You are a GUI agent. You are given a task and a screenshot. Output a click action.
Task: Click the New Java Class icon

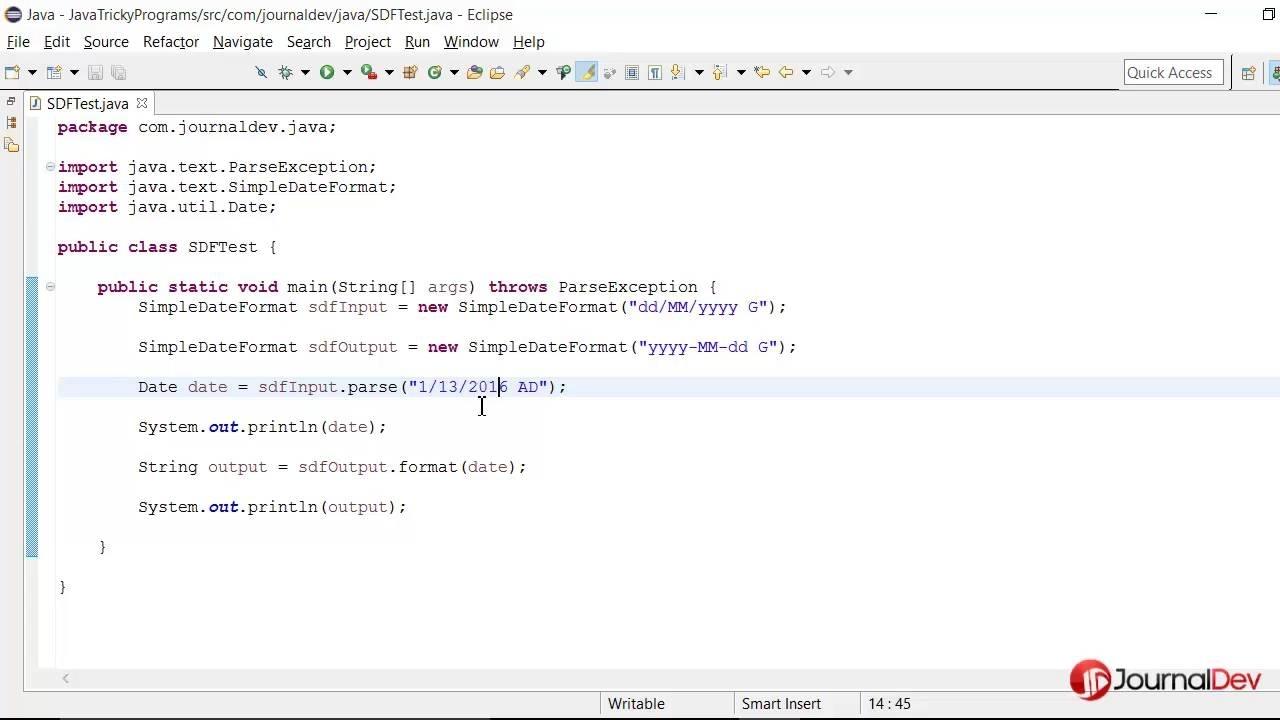tap(434, 72)
